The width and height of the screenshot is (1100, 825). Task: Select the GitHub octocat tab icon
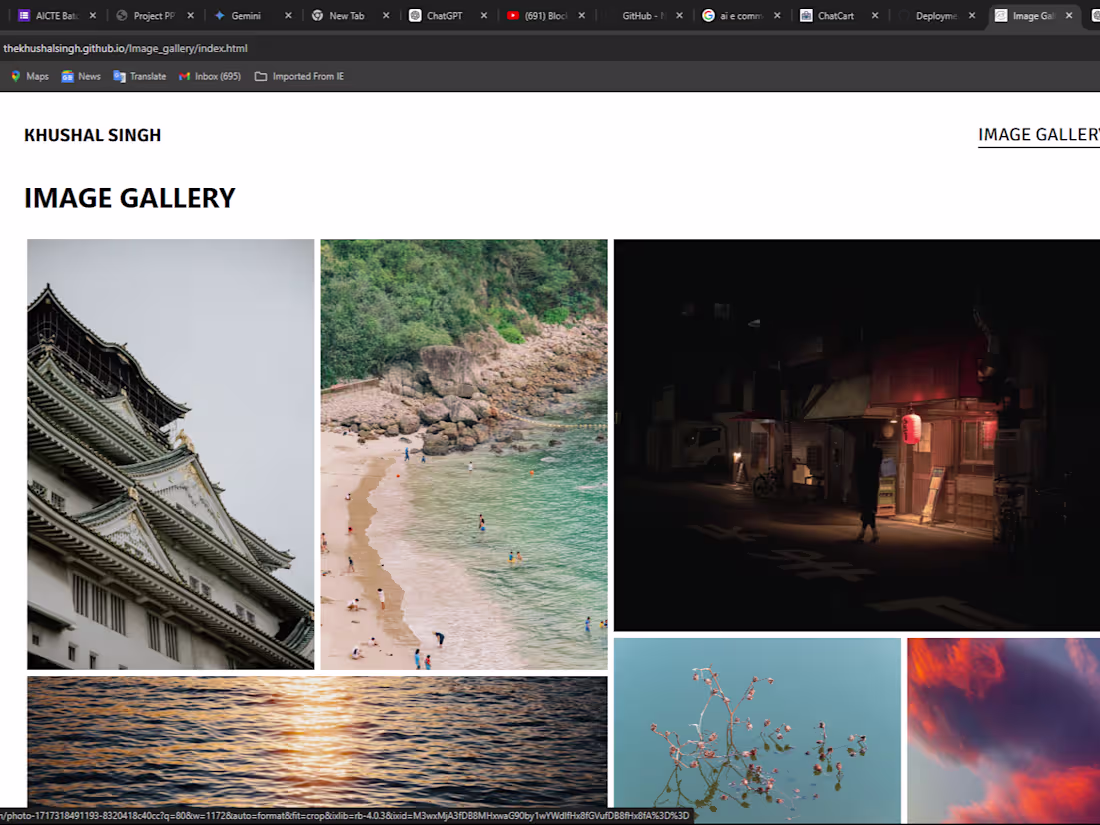(610, 15)
